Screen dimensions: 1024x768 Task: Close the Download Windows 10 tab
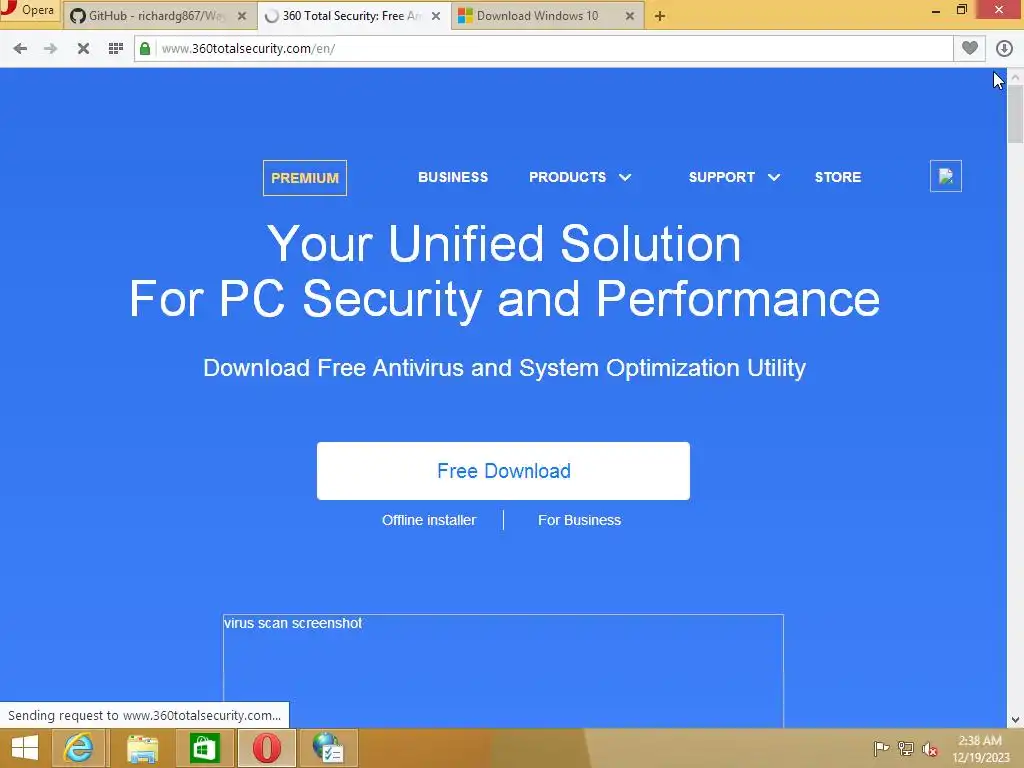[630, 16]
